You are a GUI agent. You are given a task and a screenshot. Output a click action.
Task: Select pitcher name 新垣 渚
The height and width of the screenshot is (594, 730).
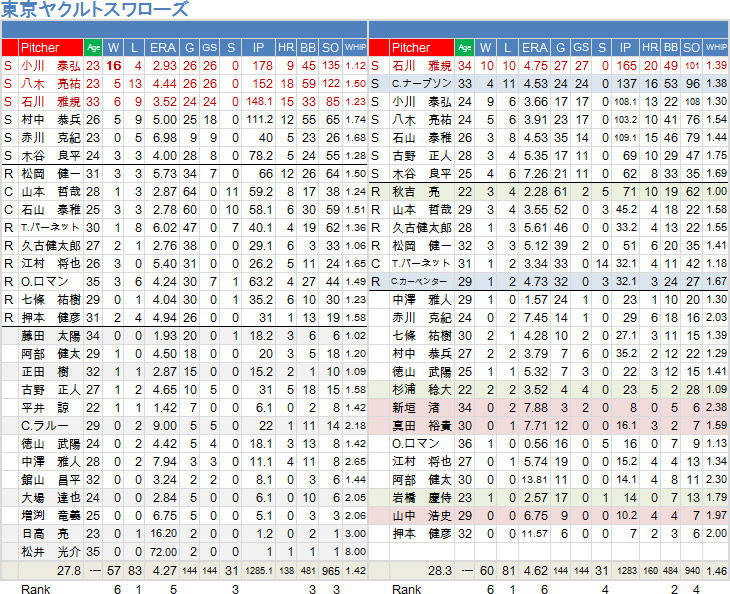416,408
